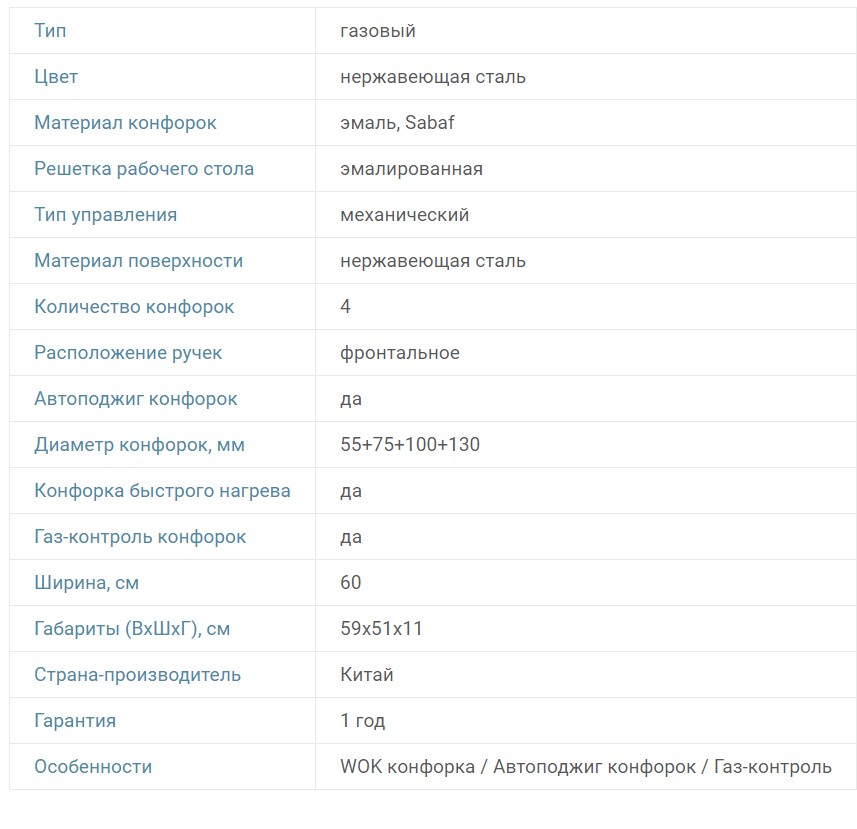Click the 'WOK конфорка' features text
The height and width of the screenshot is (829, 857).
point(407,767)
